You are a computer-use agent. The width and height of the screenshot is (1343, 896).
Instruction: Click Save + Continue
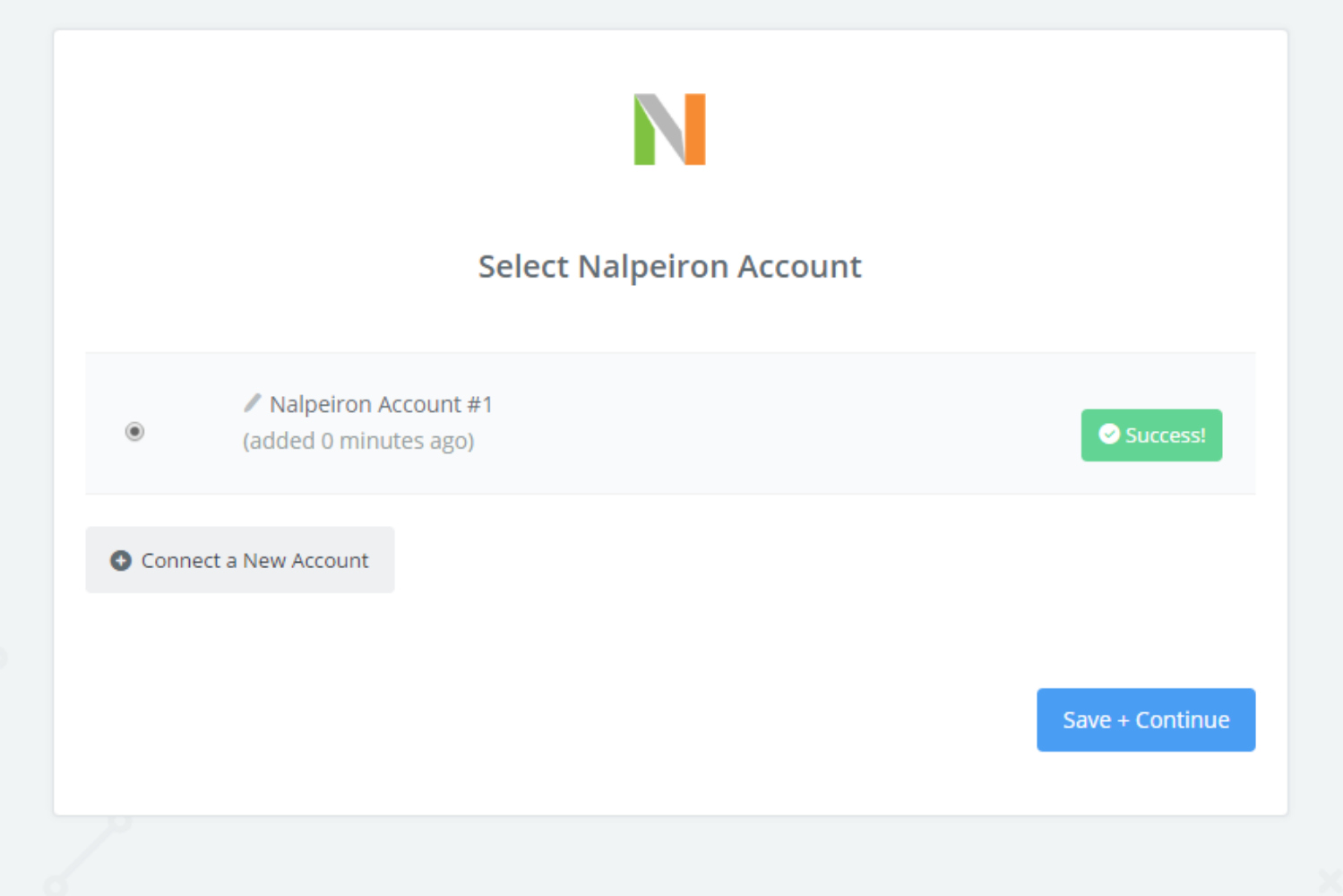click(1146, 720)
